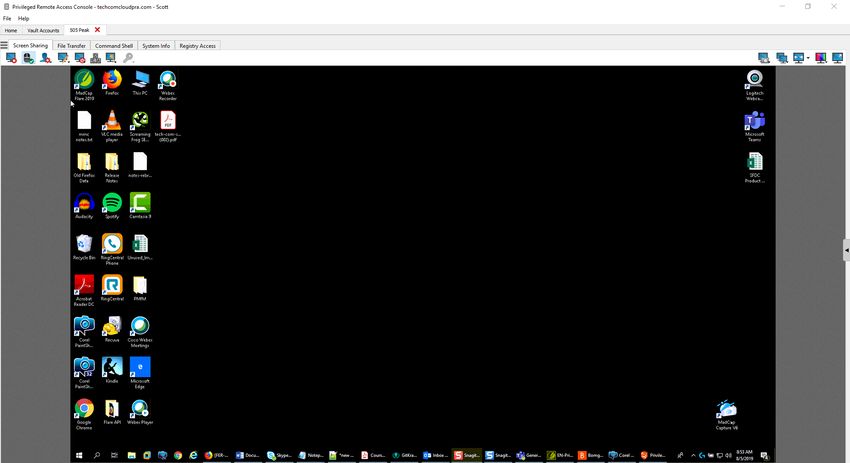Select the Spotify desktop icon
The width and height of the screenshot is (850, 463).
click(x=112, y=205)
